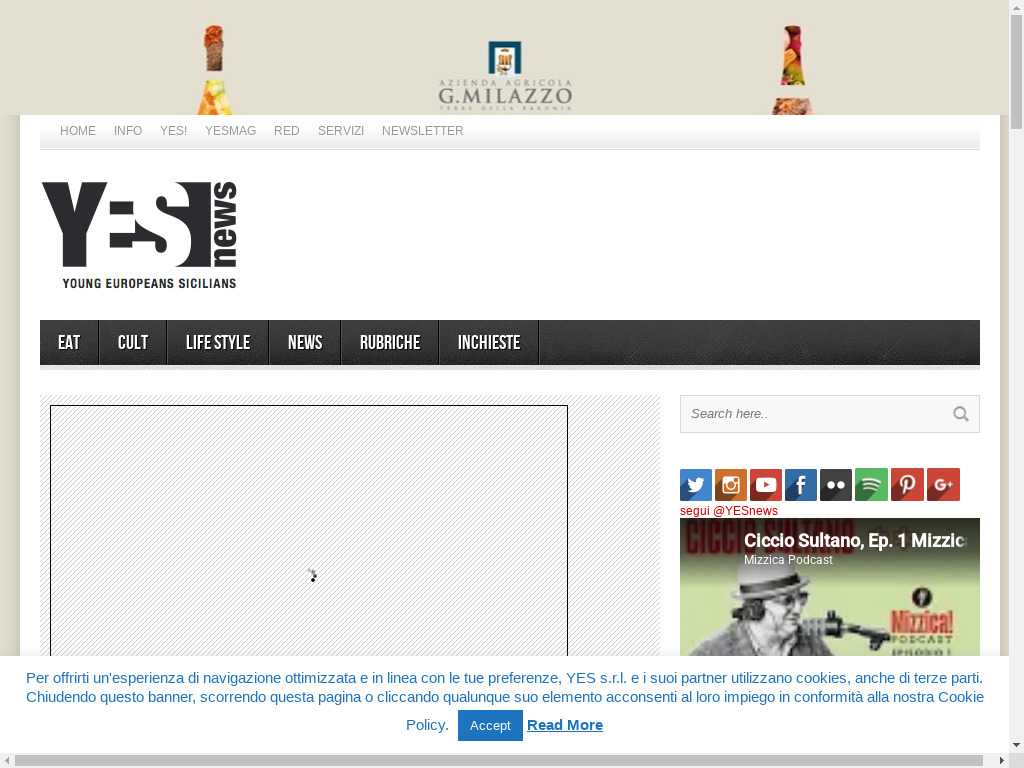Open the YESMAG menu item
This screenshot has width=1024, height=768.
click(231, 131)
